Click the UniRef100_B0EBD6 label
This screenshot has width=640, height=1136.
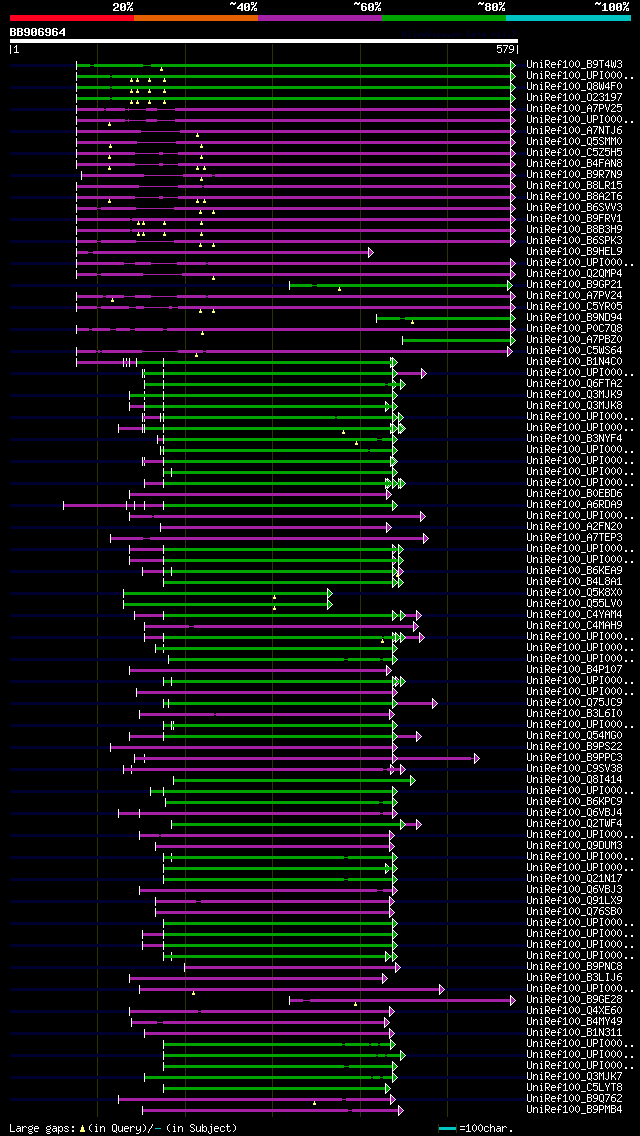(575, 494)
